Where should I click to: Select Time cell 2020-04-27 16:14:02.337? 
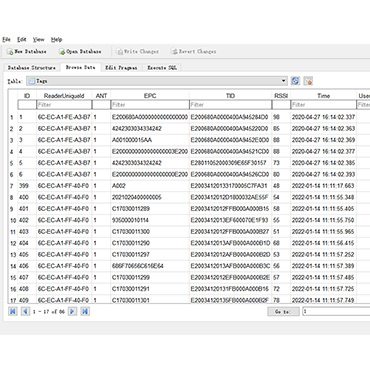[x=323, y=117]
